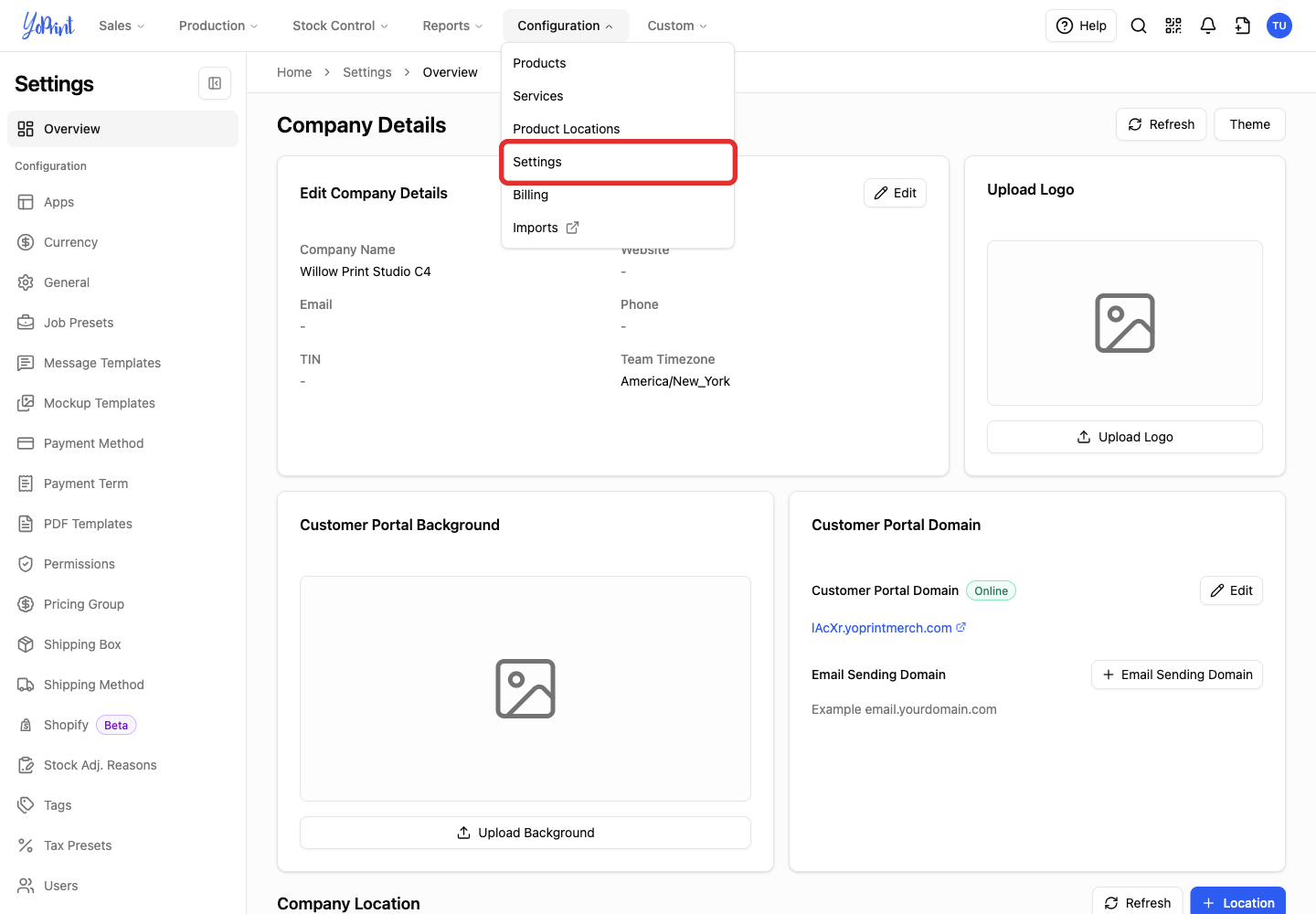Expand the Custom dropdown menu
The height and width of the screenshot is (914, 1316).
tap(677, 26)
